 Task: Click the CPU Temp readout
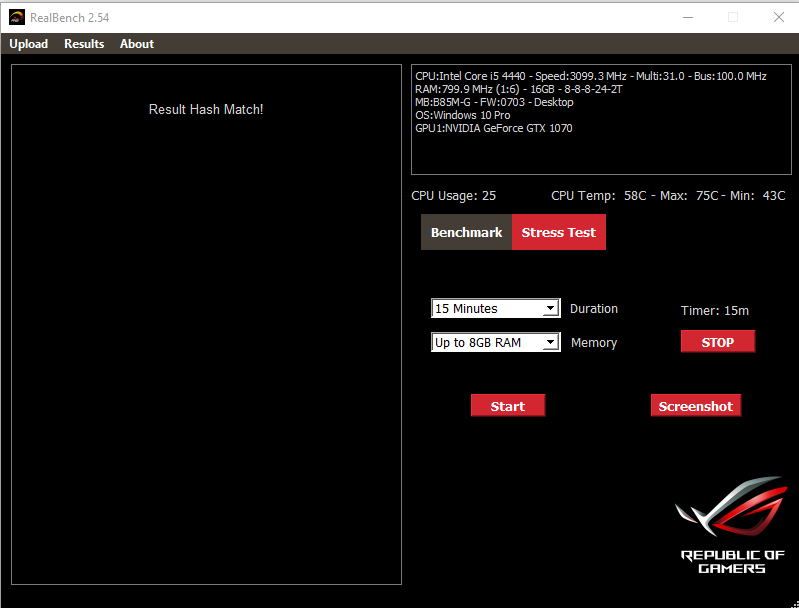(668, 196)
